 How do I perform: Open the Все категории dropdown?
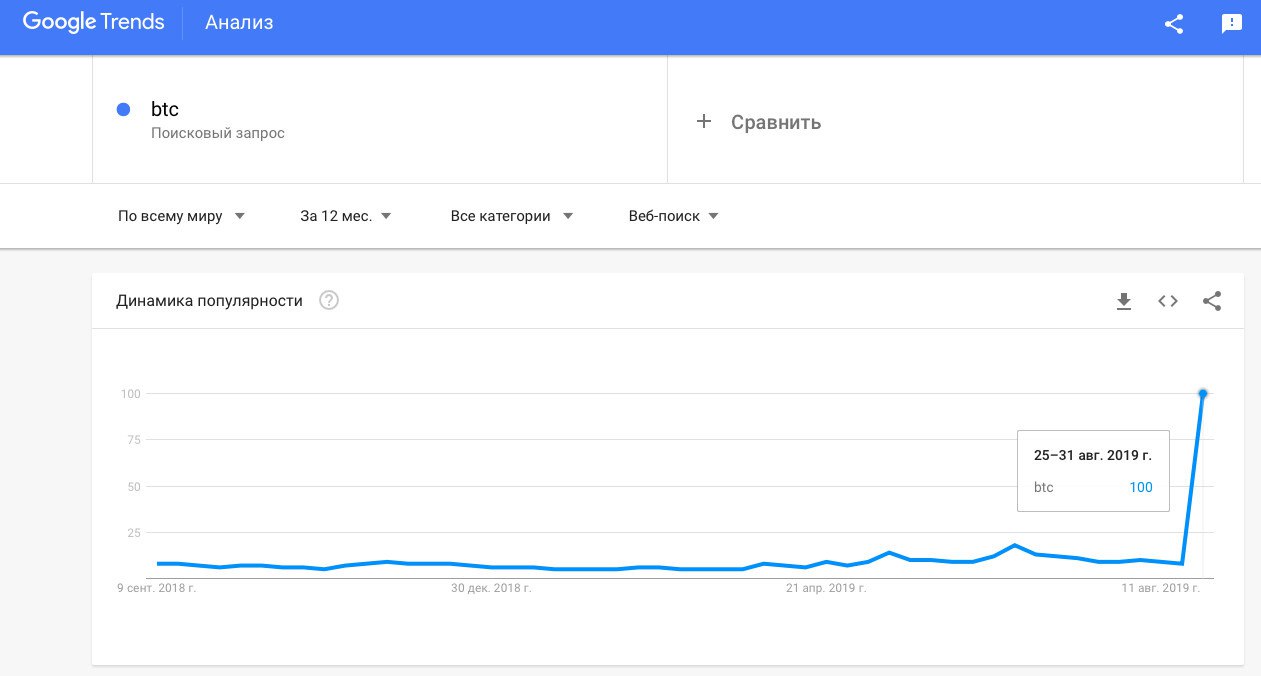click(511, 216)
